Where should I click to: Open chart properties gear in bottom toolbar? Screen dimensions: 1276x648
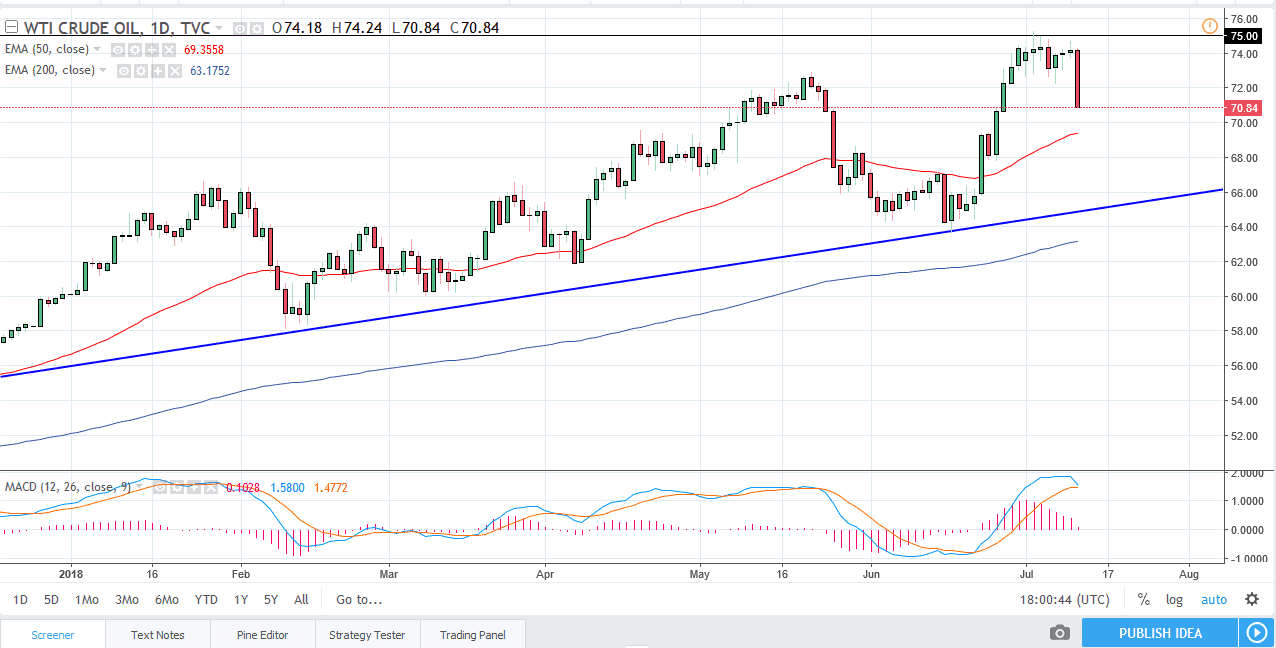pyautogui.click(x=1251, y=599)
